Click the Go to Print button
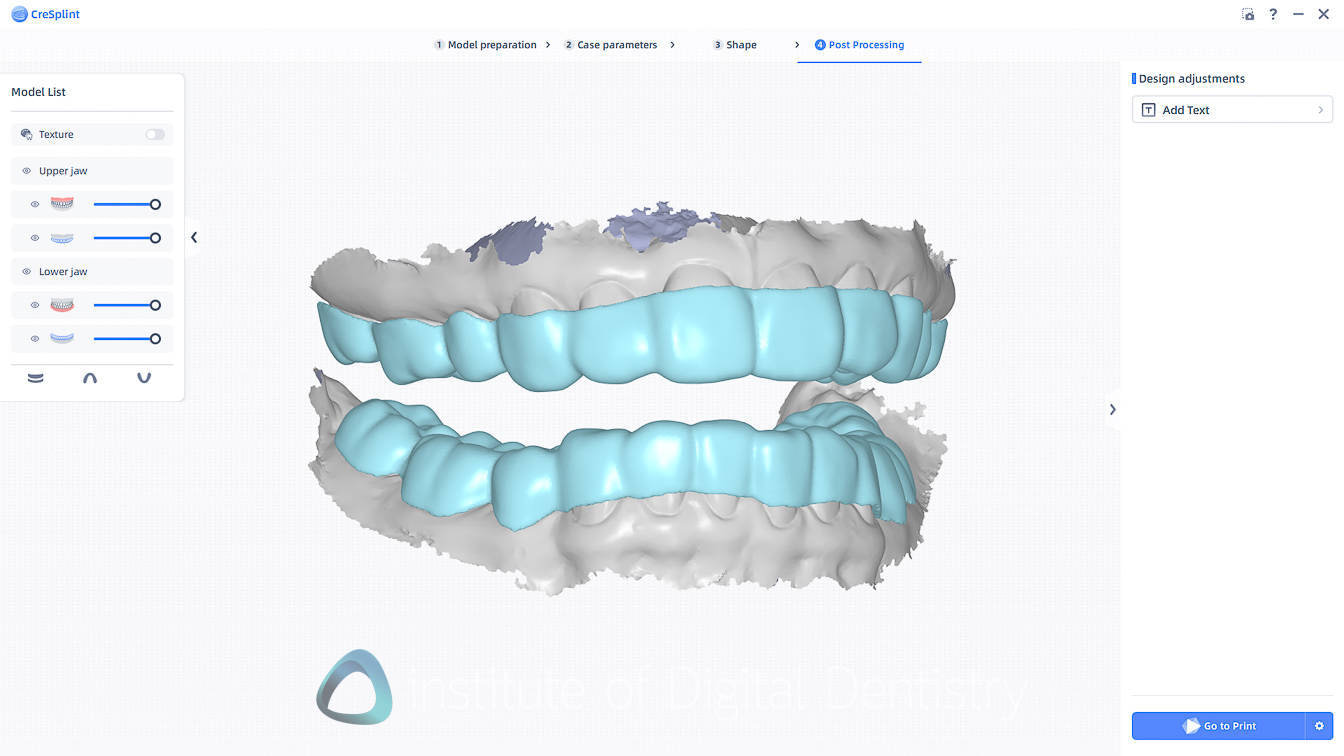Image resolution: width=1344 pixels, height=756 pixels. point(1221,725)
